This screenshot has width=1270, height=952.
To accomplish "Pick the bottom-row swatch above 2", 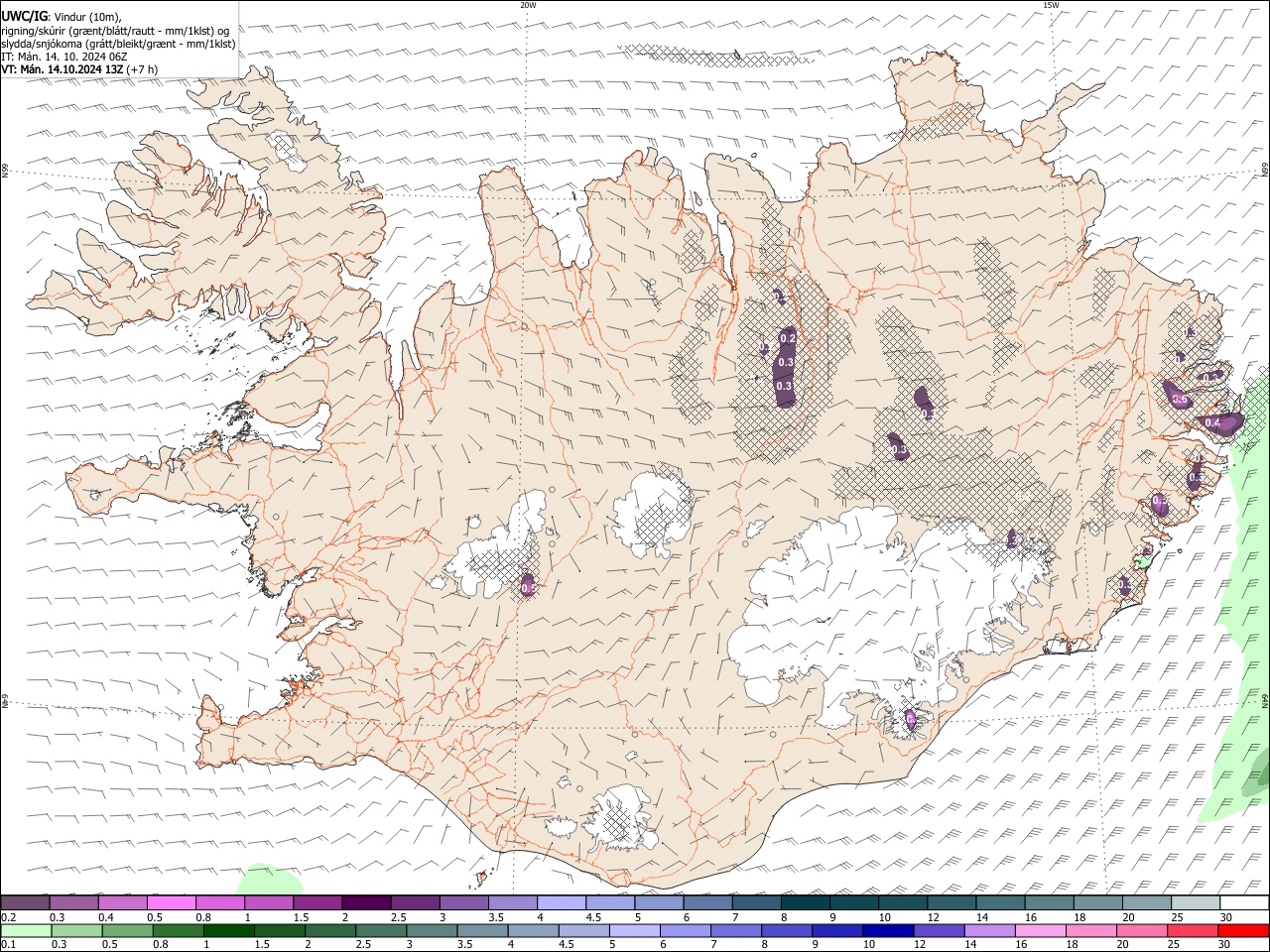I will (x=329, y=930).
